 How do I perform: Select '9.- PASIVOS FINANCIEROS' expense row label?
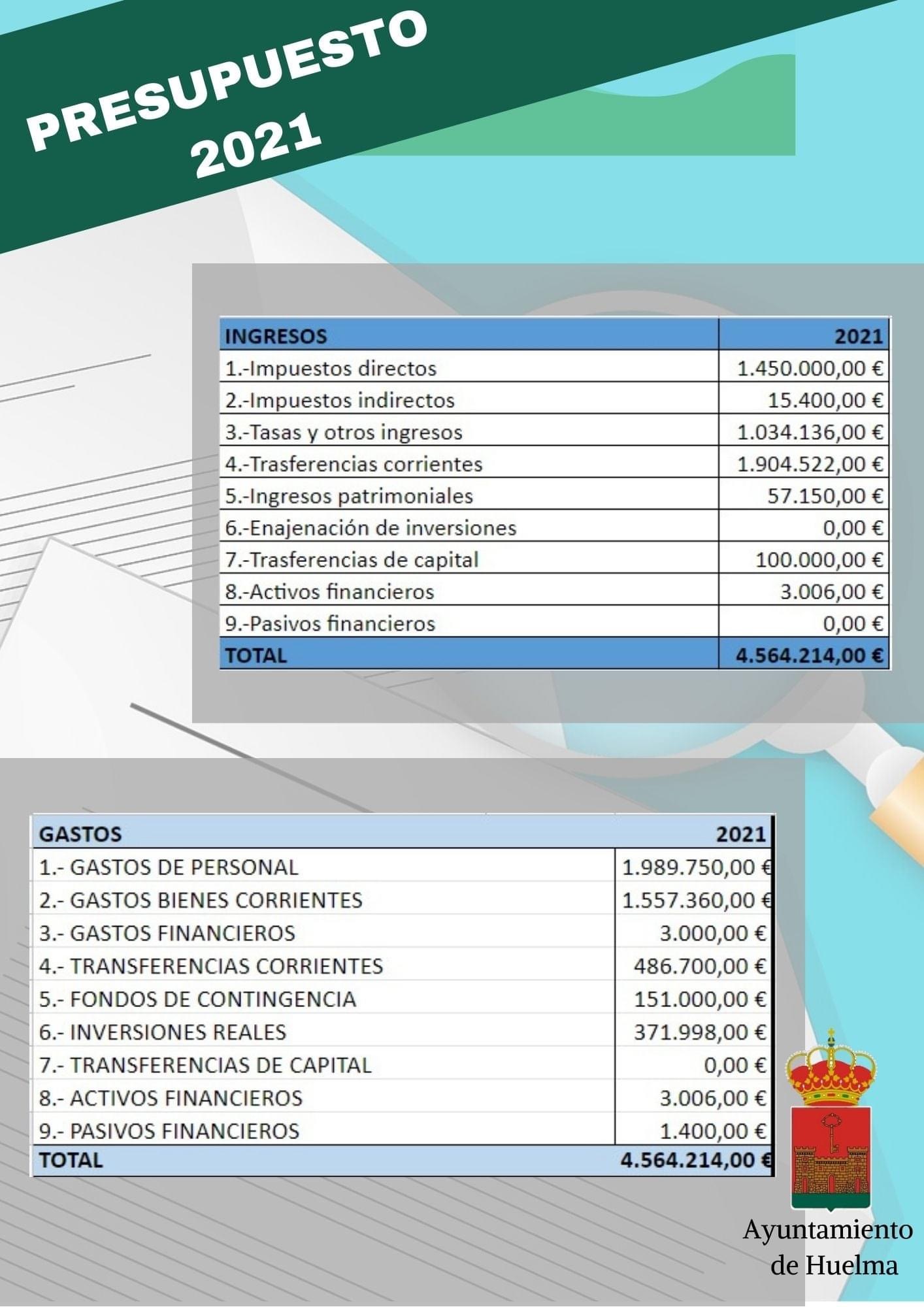tap(169, 1131)
